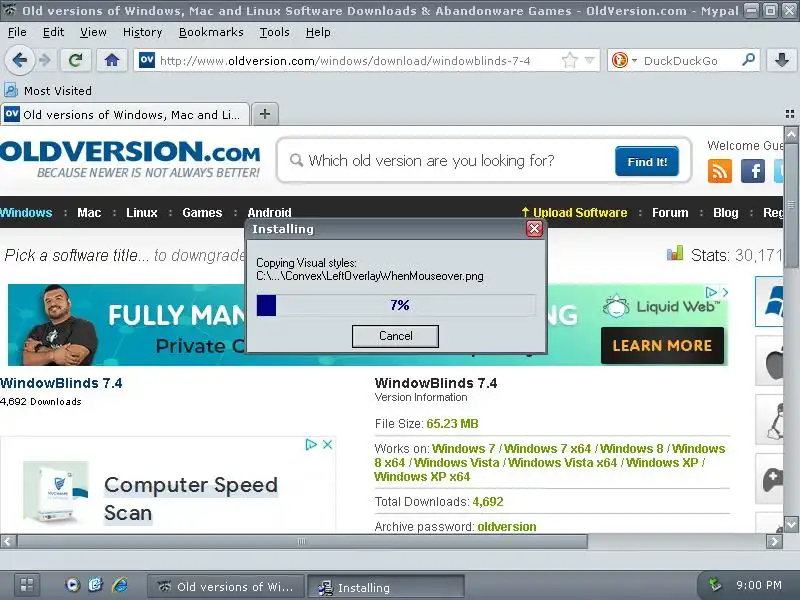Image resolution: width=800 pixels, height=600 pixels.
Task: Open the DuckDuckGo search engine selector
Action: pos(624,61)
